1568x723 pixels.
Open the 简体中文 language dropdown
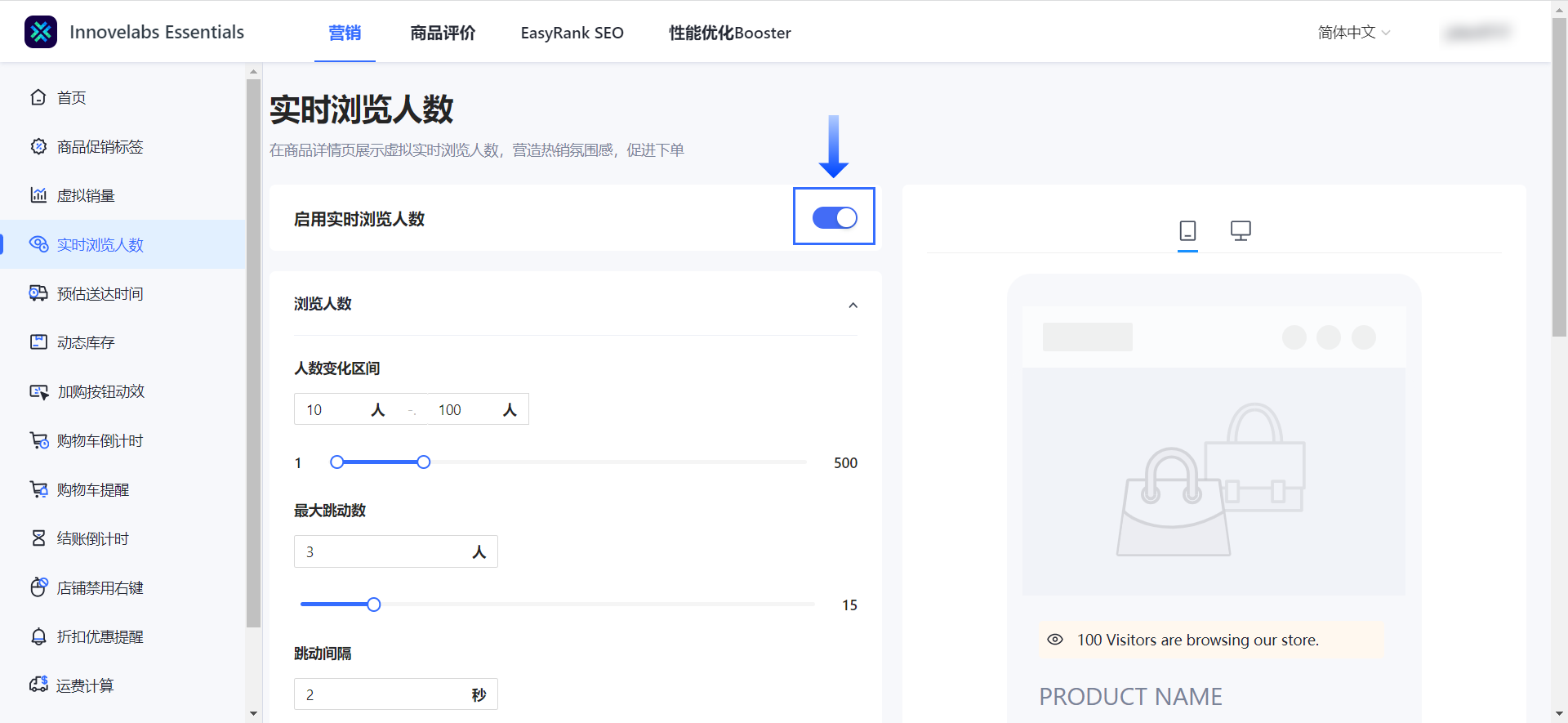click(1353, 33)
